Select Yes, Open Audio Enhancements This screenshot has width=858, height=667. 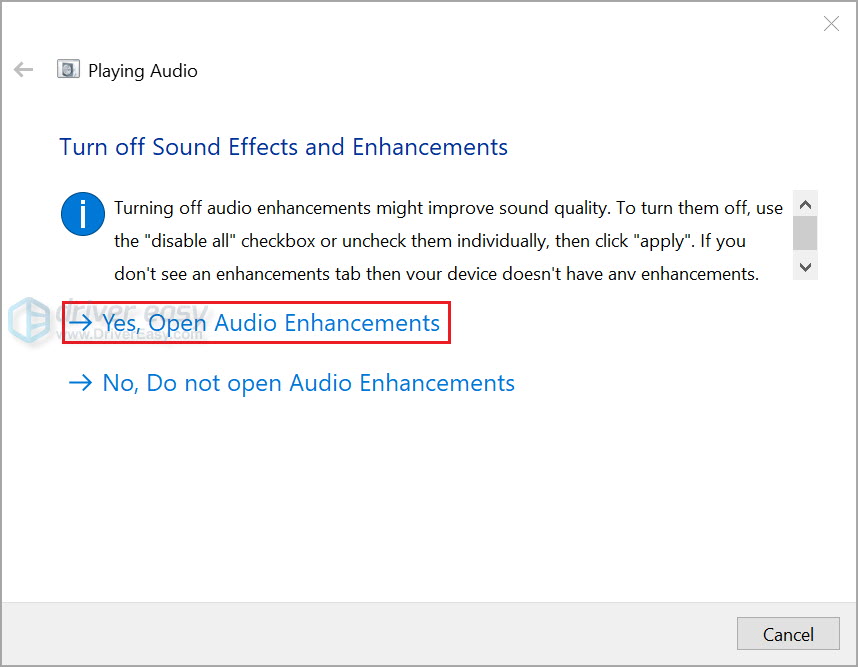coord(270,323)
